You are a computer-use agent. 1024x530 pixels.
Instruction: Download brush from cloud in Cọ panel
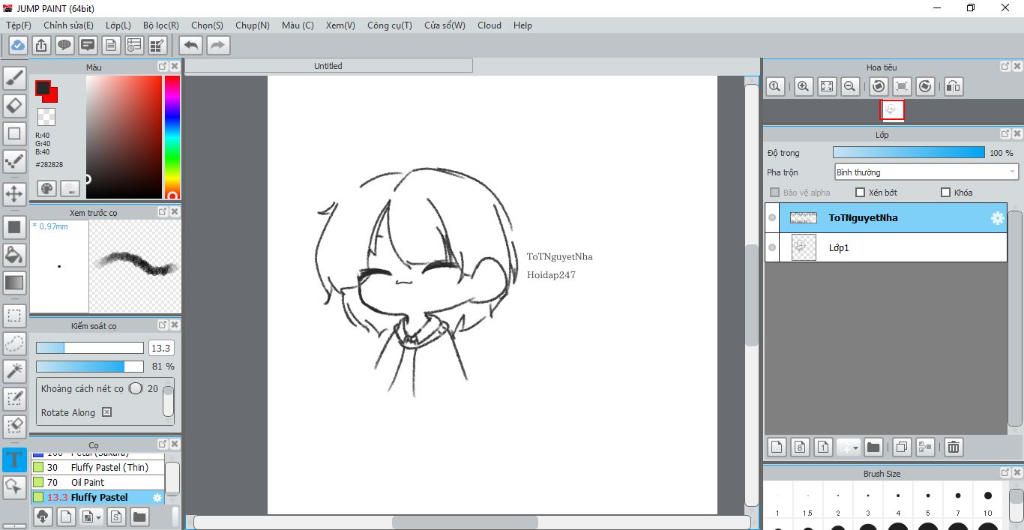[x=42, y=517]
